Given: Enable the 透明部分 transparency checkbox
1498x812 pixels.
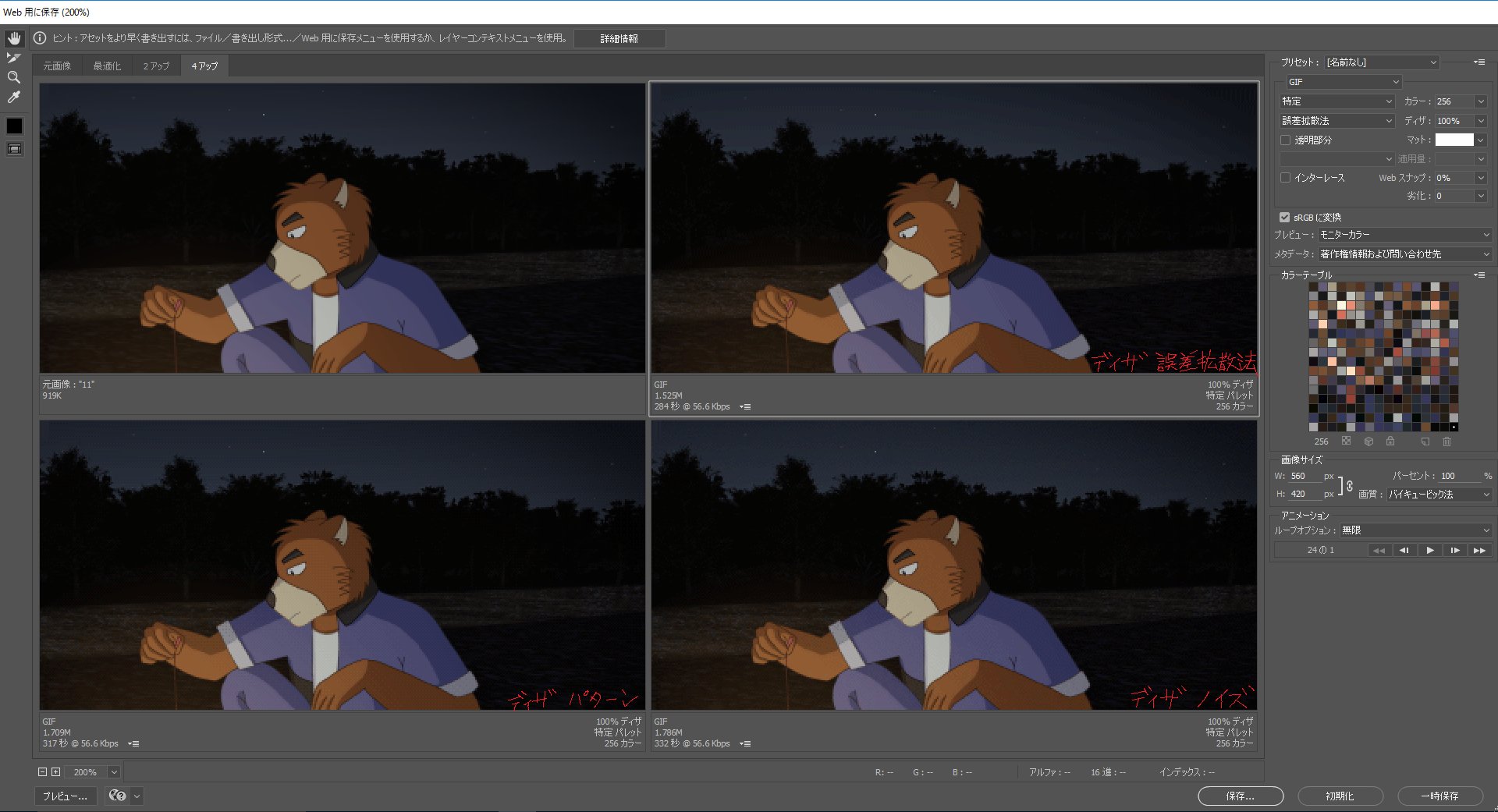Looking at the screenshot, I should [x=1285, y=140].
